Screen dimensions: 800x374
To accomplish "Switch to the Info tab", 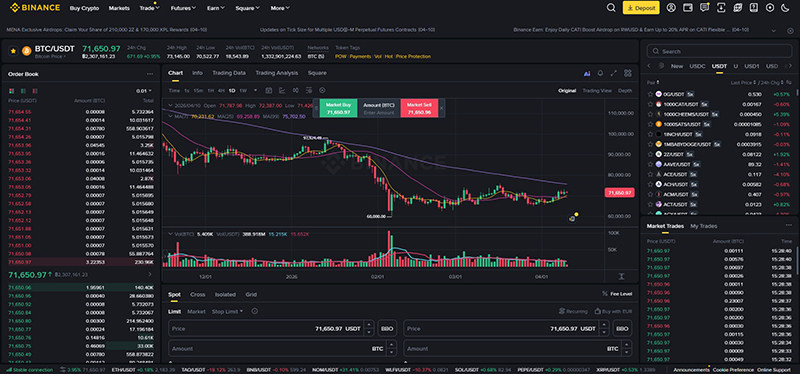I will (x=197, y=73).
